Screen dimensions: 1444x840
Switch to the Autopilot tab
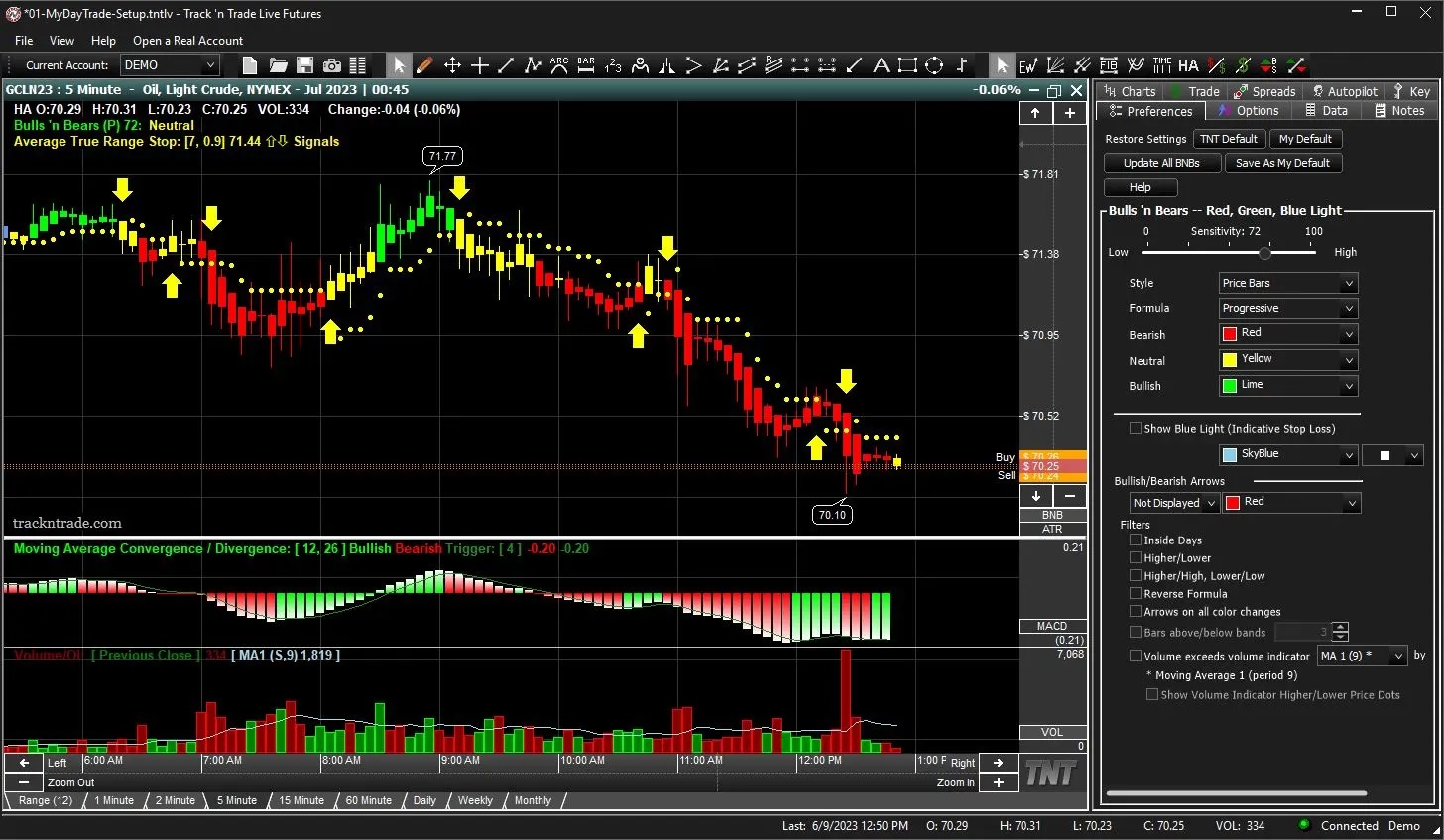point(1345,91)
